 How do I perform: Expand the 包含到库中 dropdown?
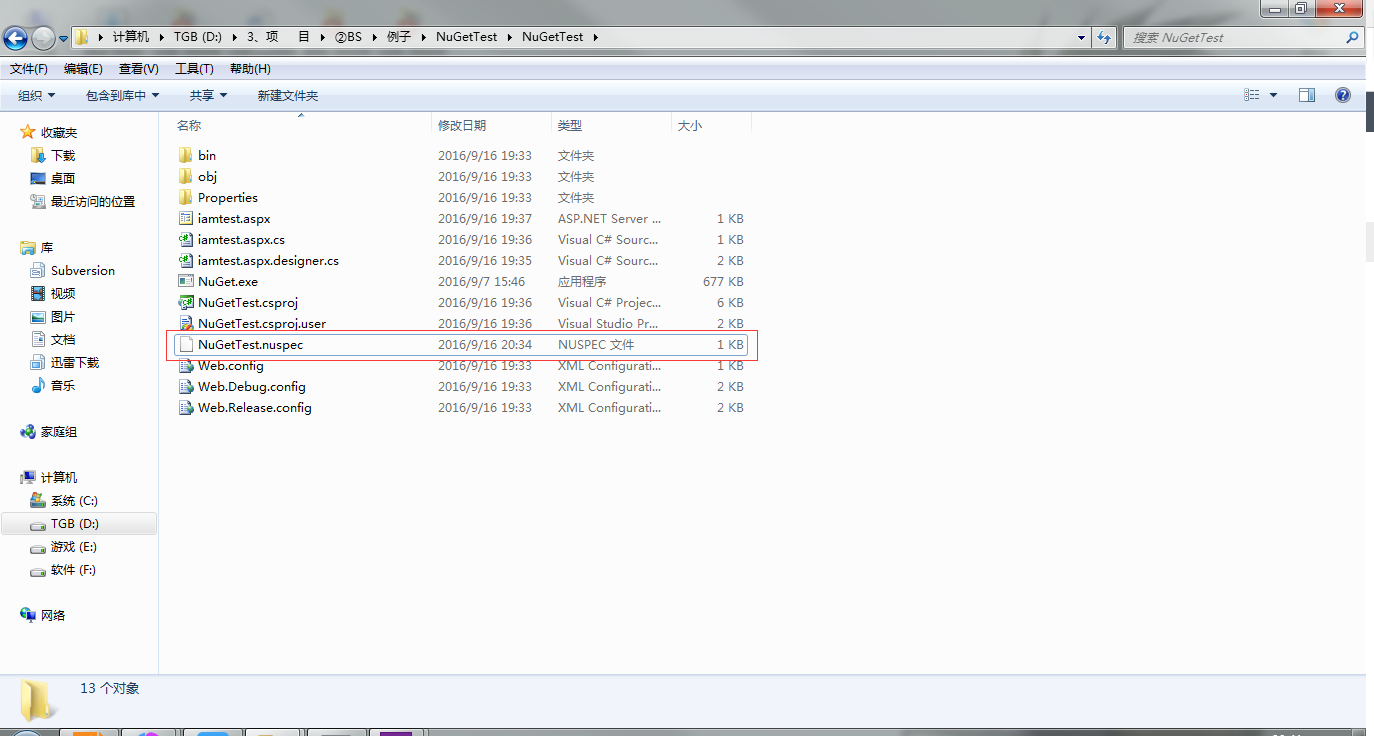[x=123, y=95]
